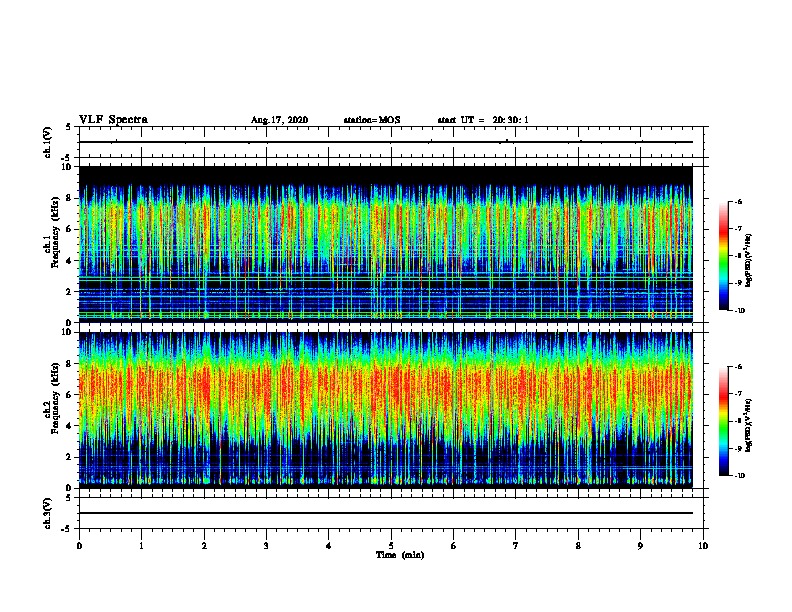Click the ch.2 colour bar "log(PSD)" unit label
The image size is (792, 612).
(x=749, y=425)
